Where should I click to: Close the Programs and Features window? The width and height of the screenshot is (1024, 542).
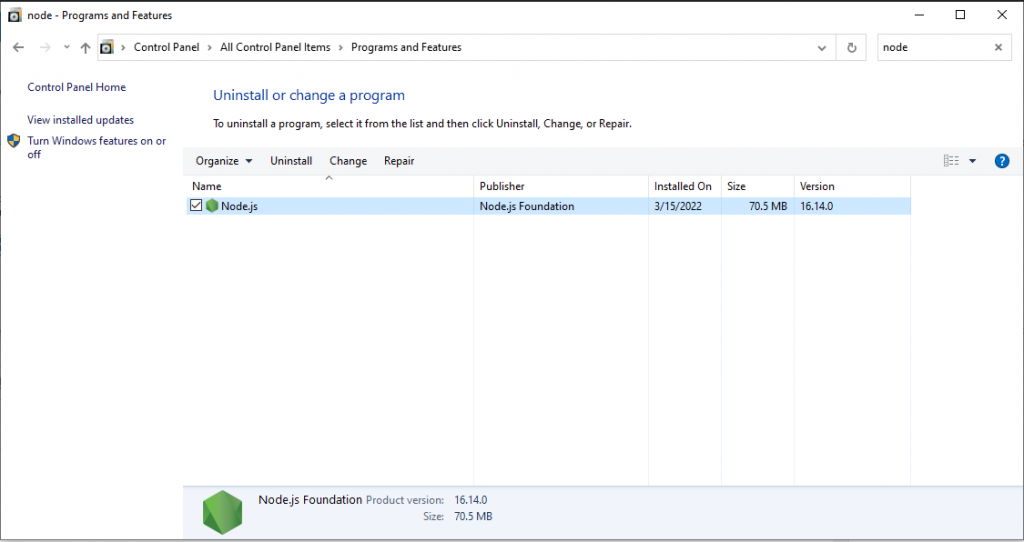1002,15
